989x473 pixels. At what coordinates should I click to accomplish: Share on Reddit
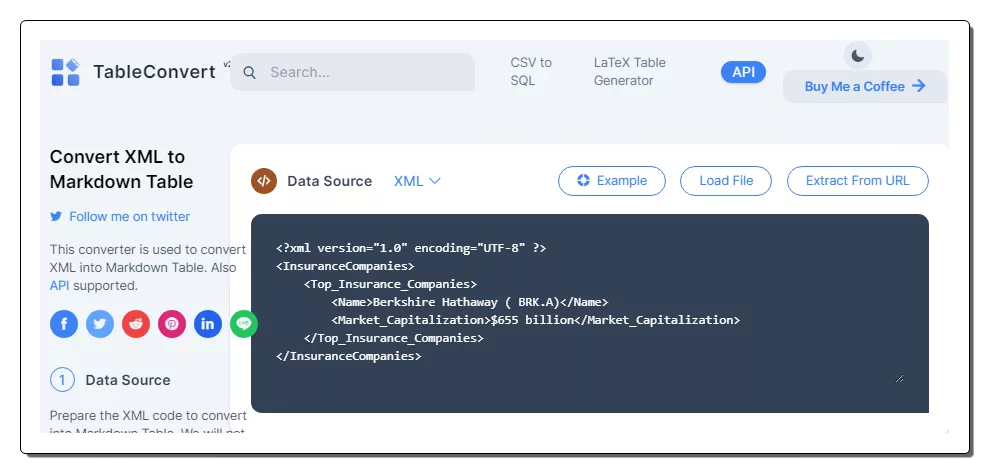click(136, 324)
